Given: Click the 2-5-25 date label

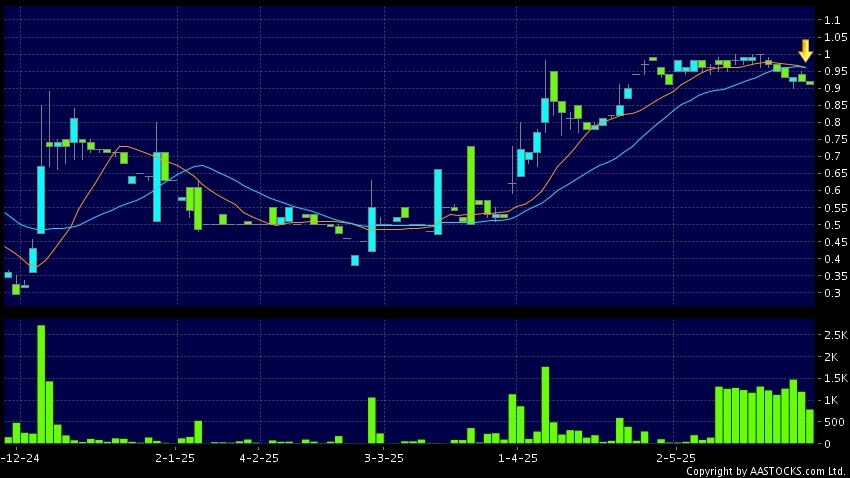Looking at the screenshot, I should (x=675, y=458).
